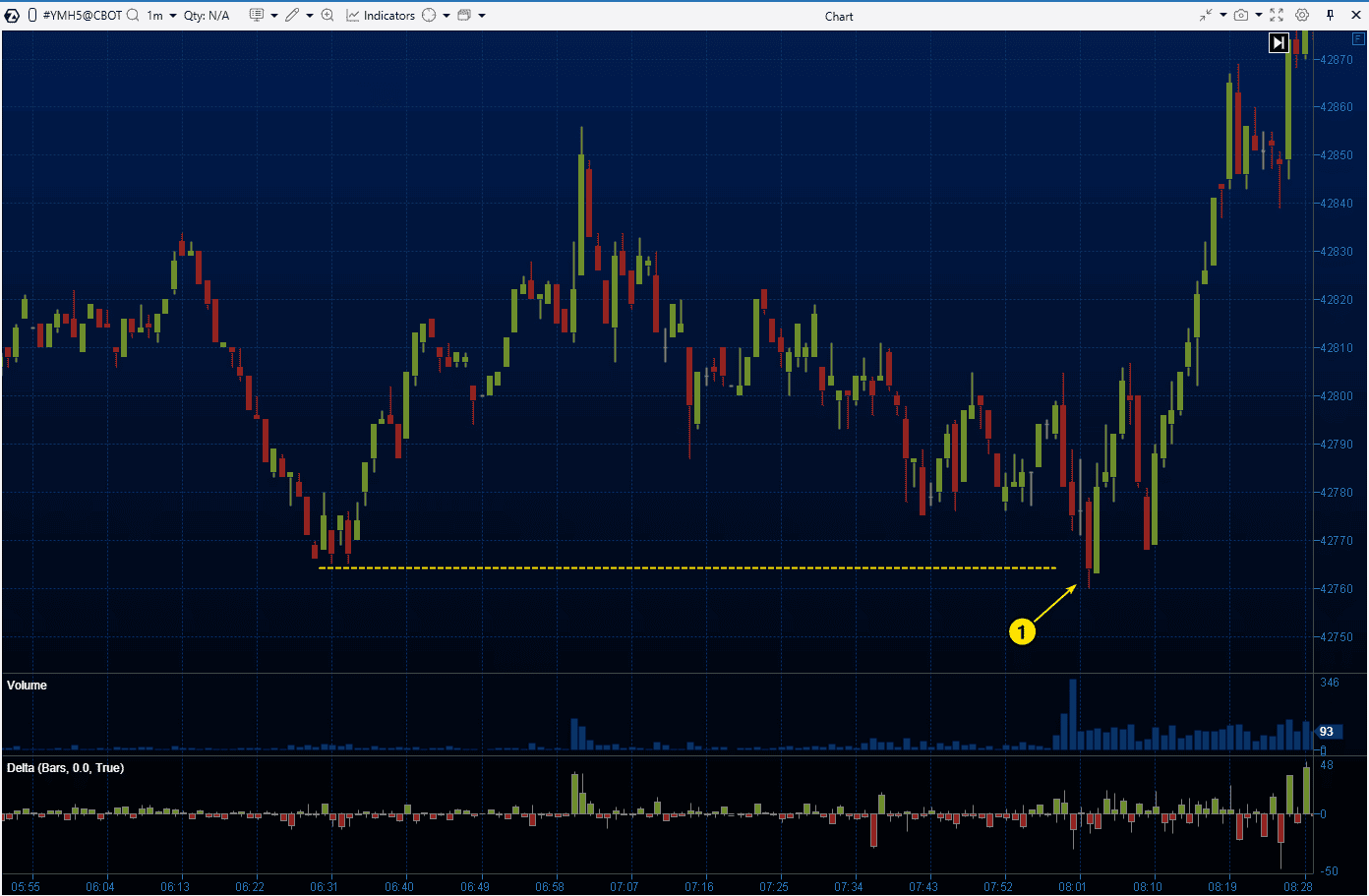
Task: Enter fullscreen with the expand arrows icon
Action: [x=1277, y=15]
